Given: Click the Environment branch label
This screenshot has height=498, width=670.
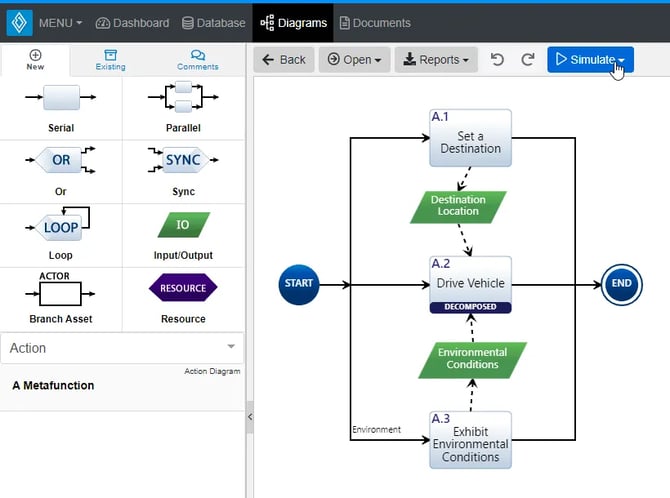Looking at the screenshot, I should [x=376, y=429].
